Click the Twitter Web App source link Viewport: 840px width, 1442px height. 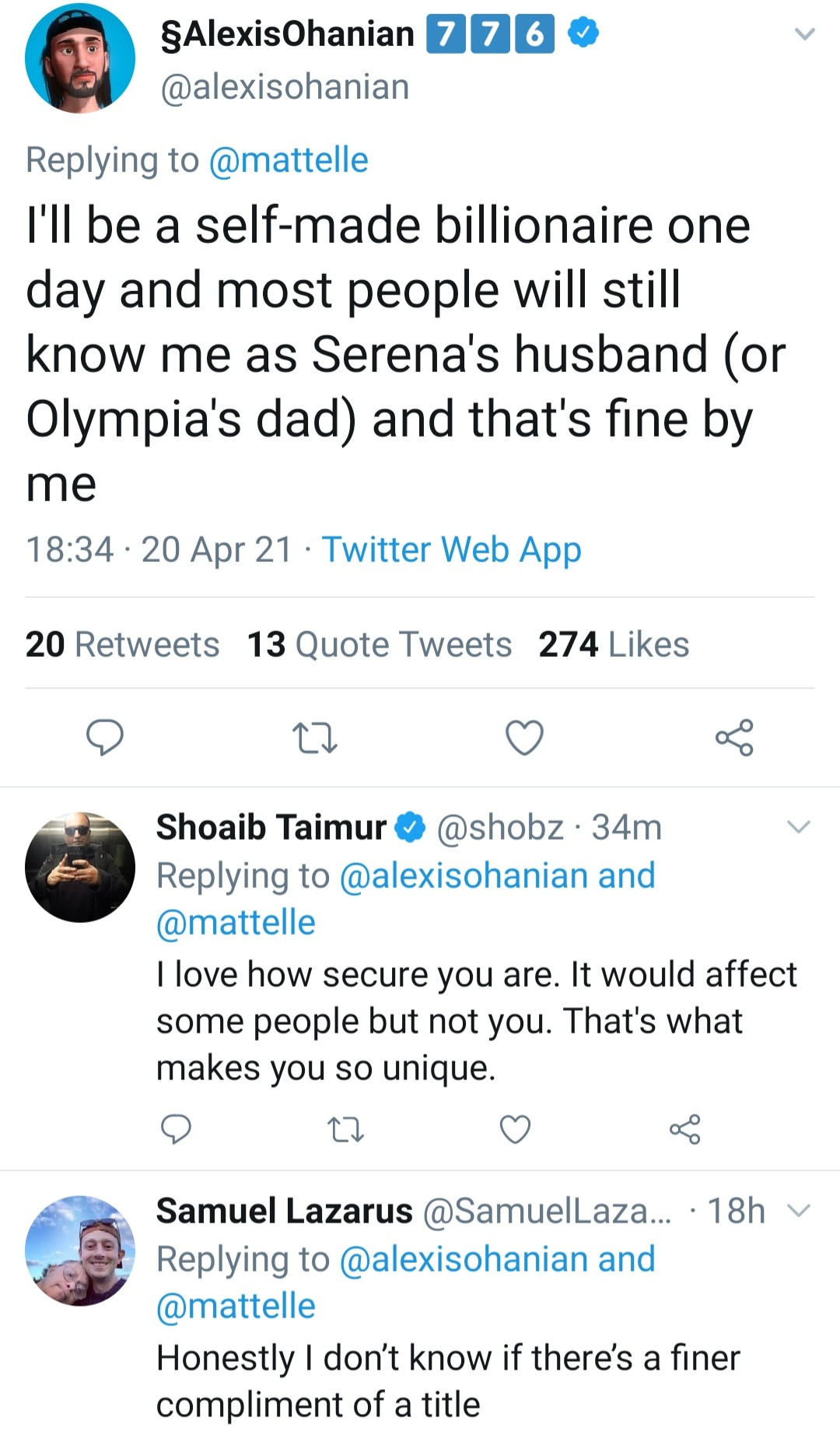click(451, 549)
